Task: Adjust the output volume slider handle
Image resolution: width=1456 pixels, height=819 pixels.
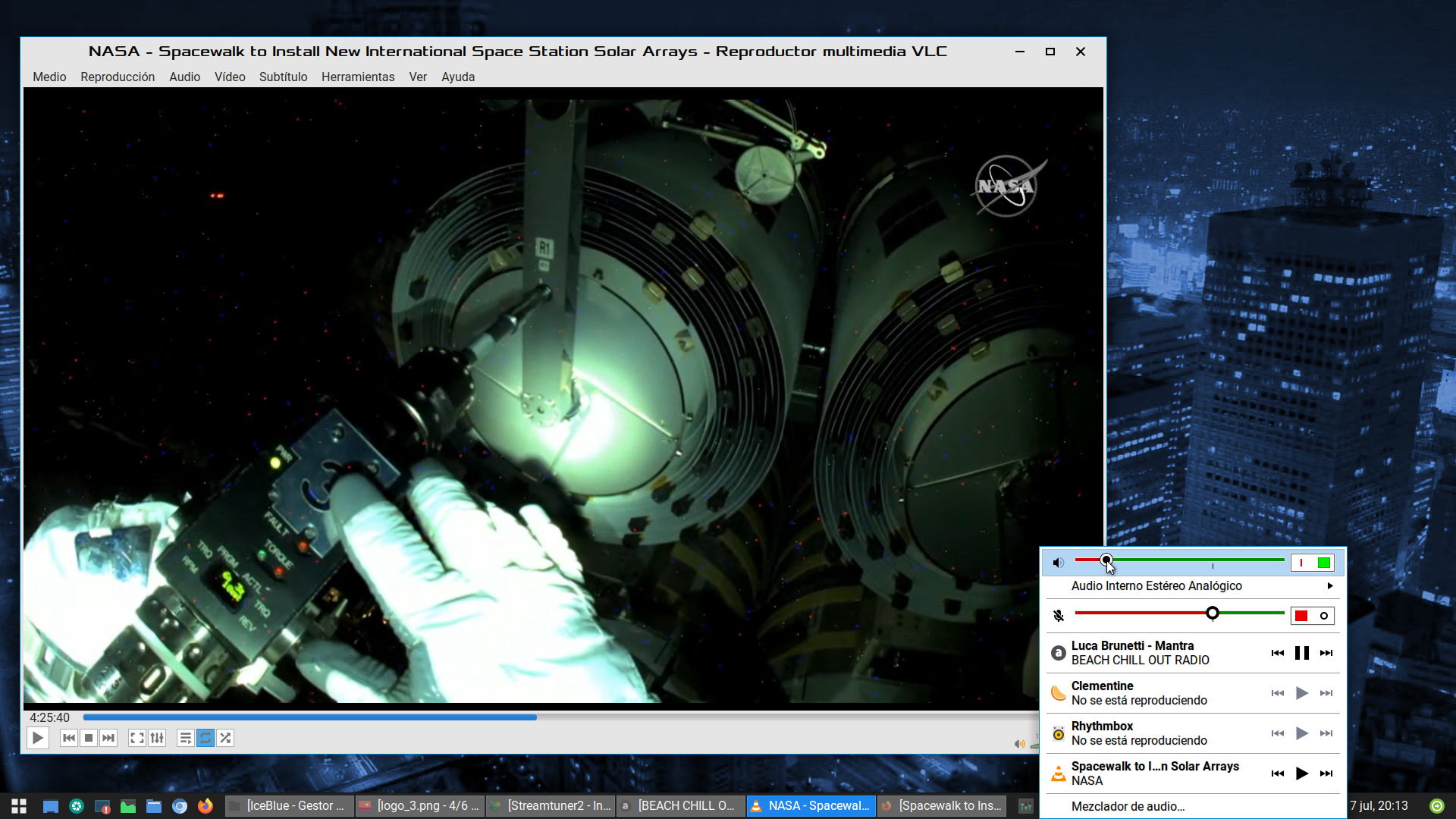Action: point(1106,560)
